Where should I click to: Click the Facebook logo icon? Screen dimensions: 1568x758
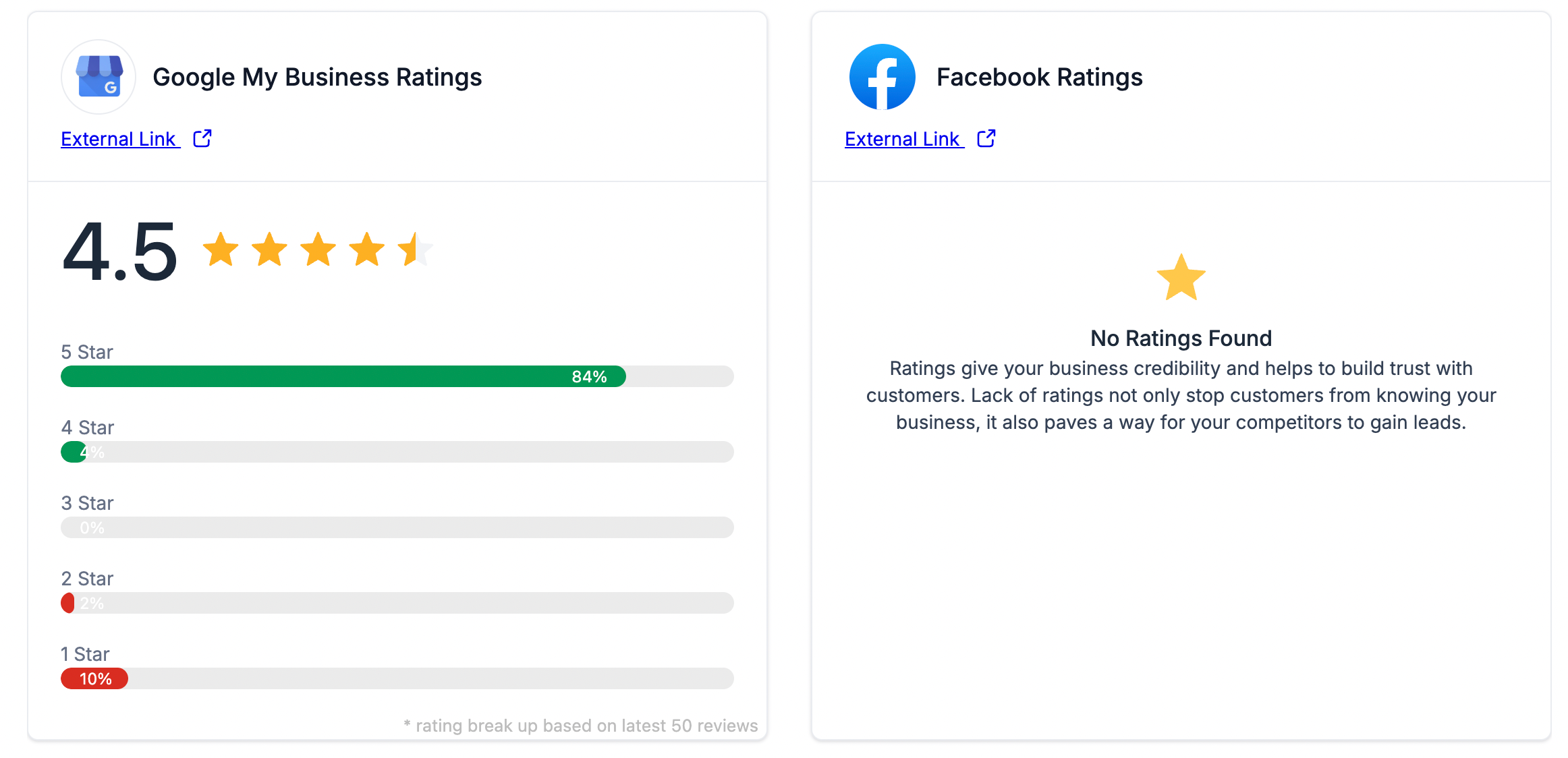(882, 77)
